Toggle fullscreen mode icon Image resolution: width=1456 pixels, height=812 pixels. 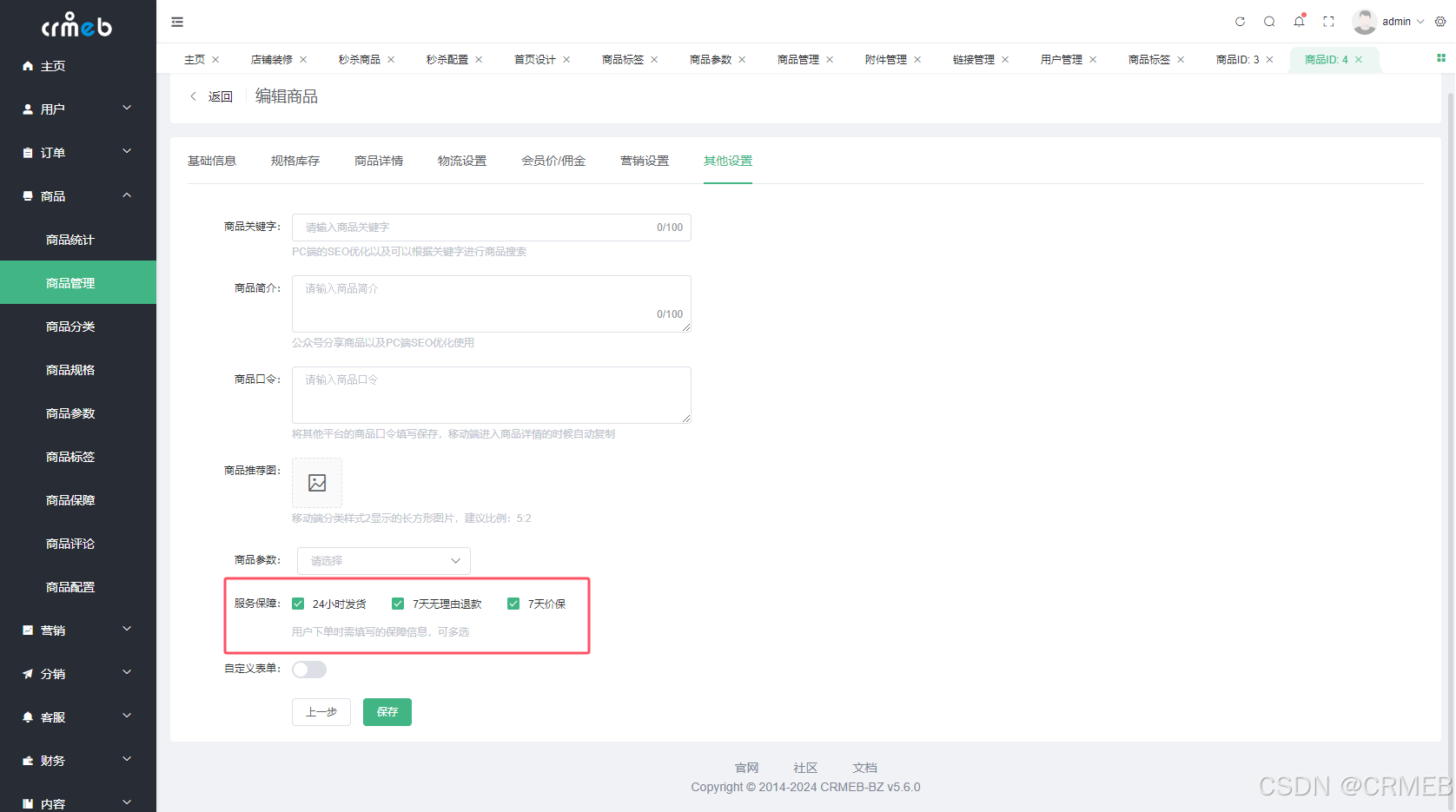click(1328, 22)
